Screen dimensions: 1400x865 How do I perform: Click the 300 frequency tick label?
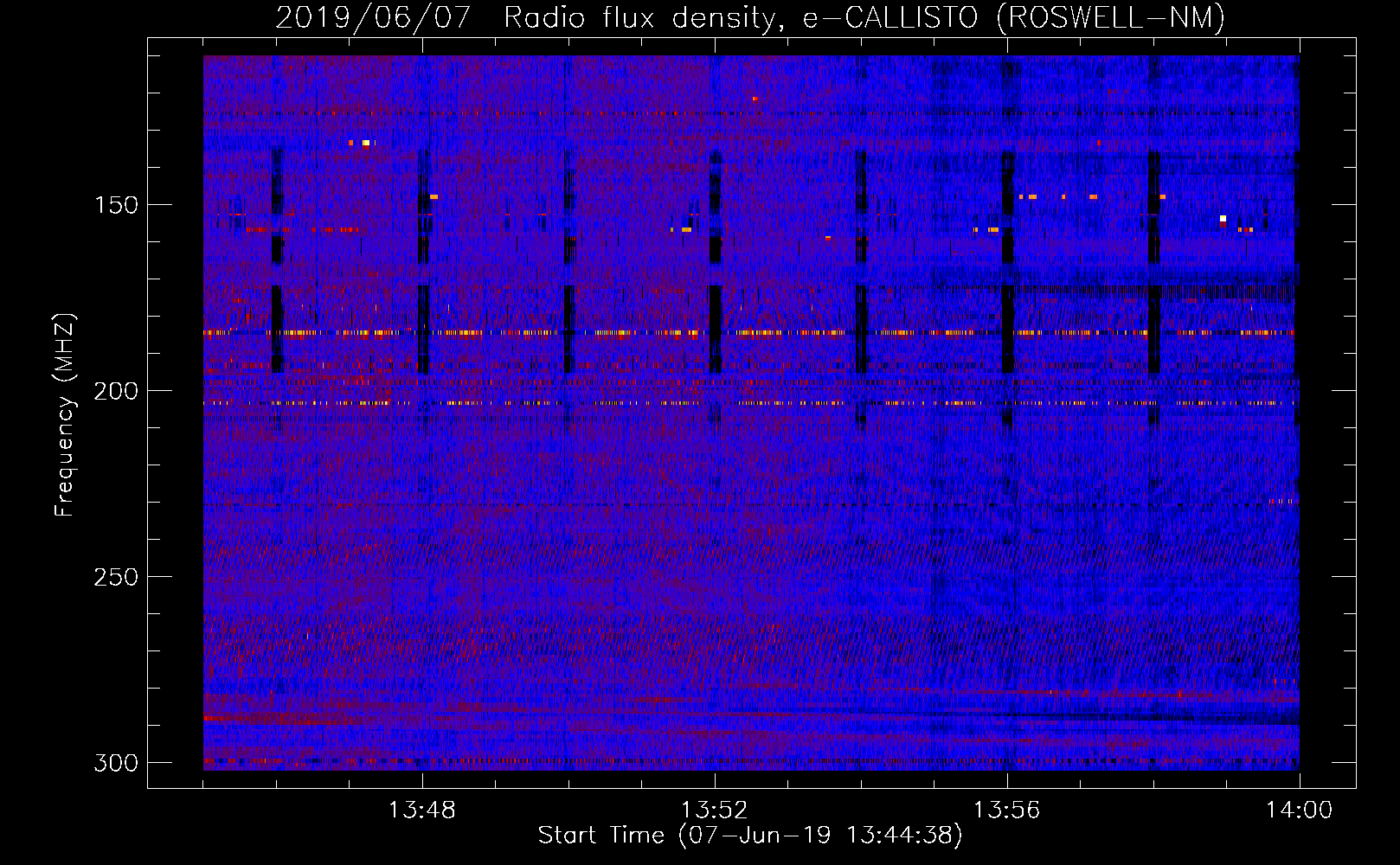click(116, 763)
